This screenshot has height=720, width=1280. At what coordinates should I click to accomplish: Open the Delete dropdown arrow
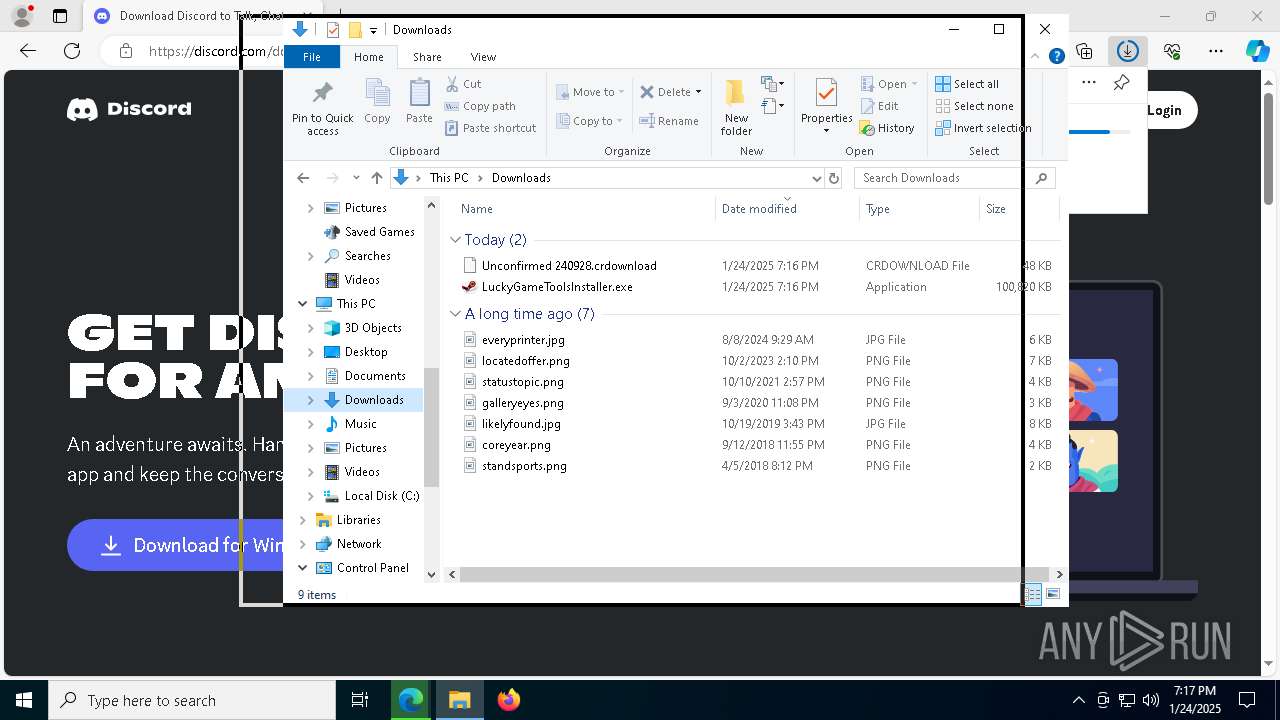pyautogui.click(x=698, y=92)
